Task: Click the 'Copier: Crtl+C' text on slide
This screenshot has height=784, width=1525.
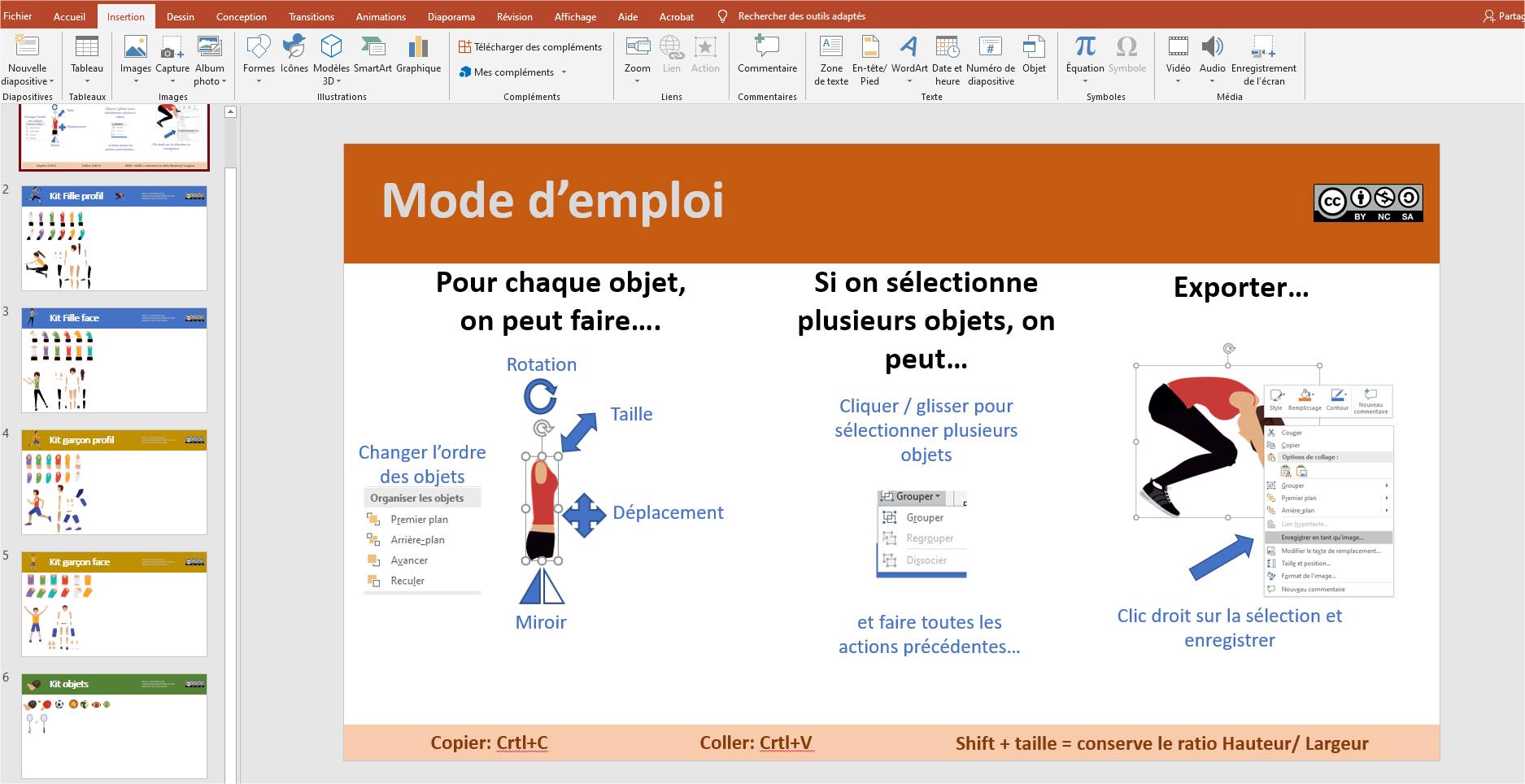Action: [x=489, y=743]
